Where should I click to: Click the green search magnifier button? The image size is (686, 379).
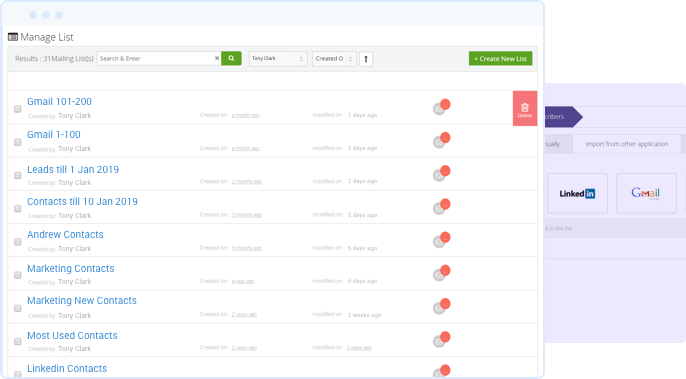point(231,58)
